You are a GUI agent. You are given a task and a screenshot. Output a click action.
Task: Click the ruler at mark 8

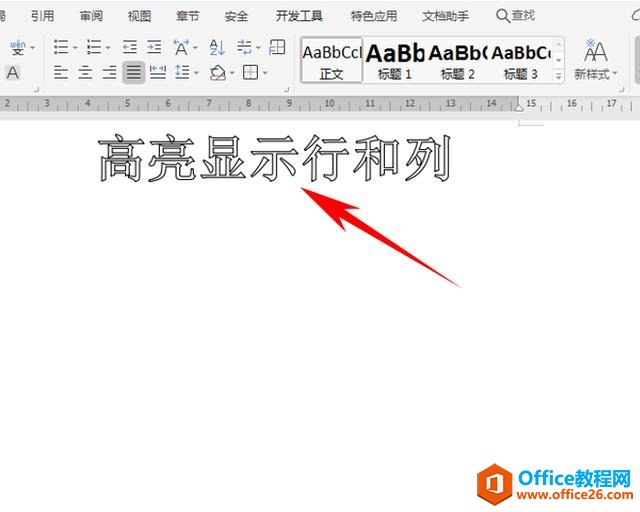[249, 103]
